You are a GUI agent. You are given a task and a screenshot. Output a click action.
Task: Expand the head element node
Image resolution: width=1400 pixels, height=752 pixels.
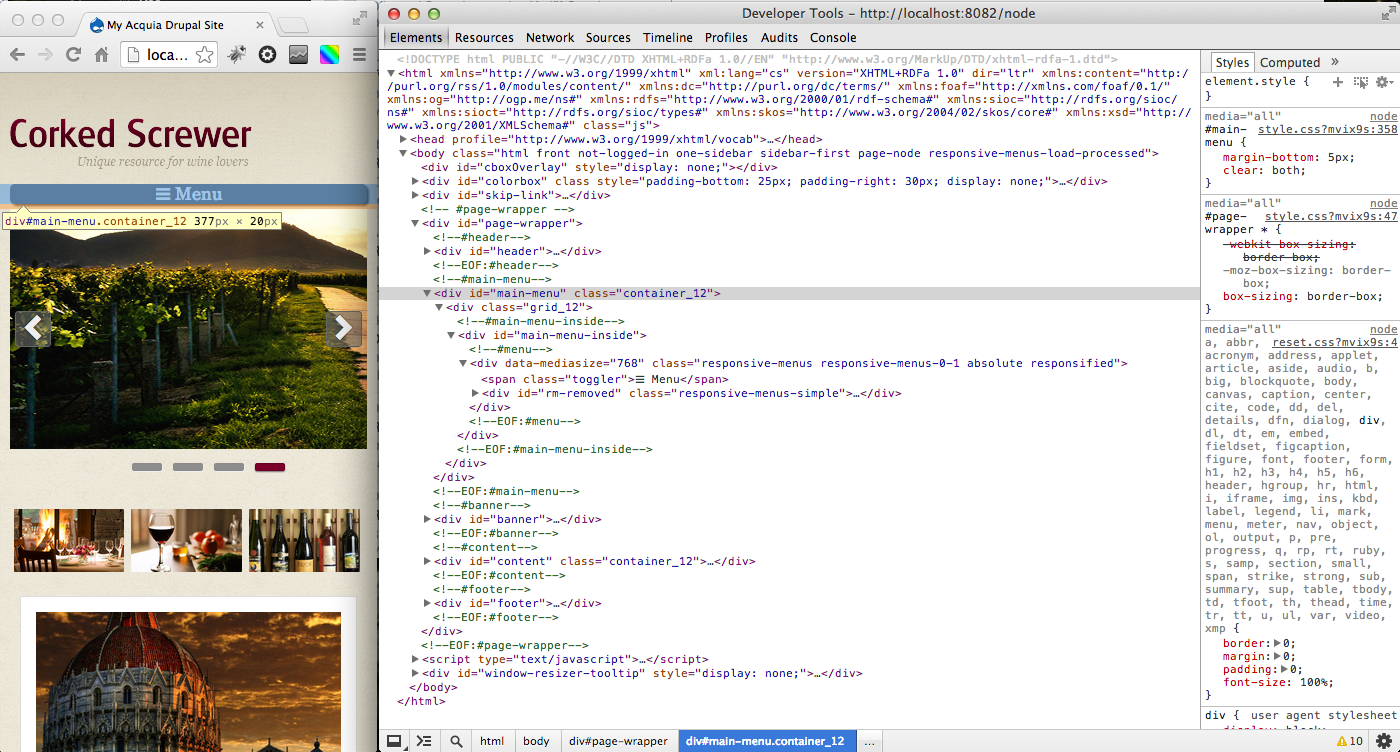tap(403, 139)
